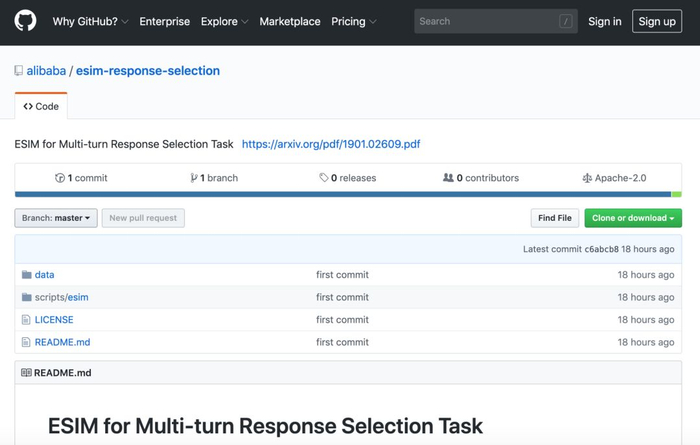This screenshot has height=445, width=700.
Task: Expand the Clone or download menu
Action: click(632, 218)
